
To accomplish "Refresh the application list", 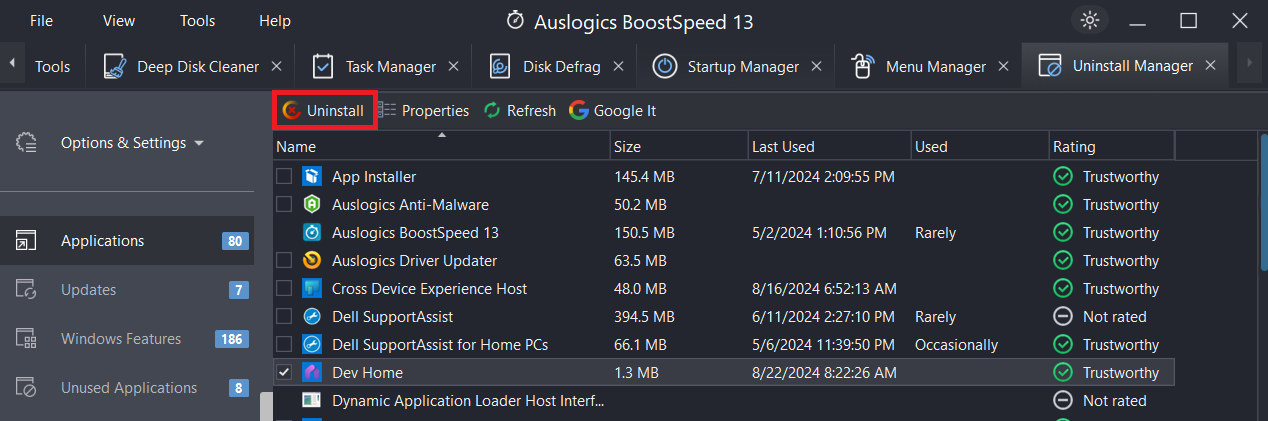I will (x=519, y=110).
